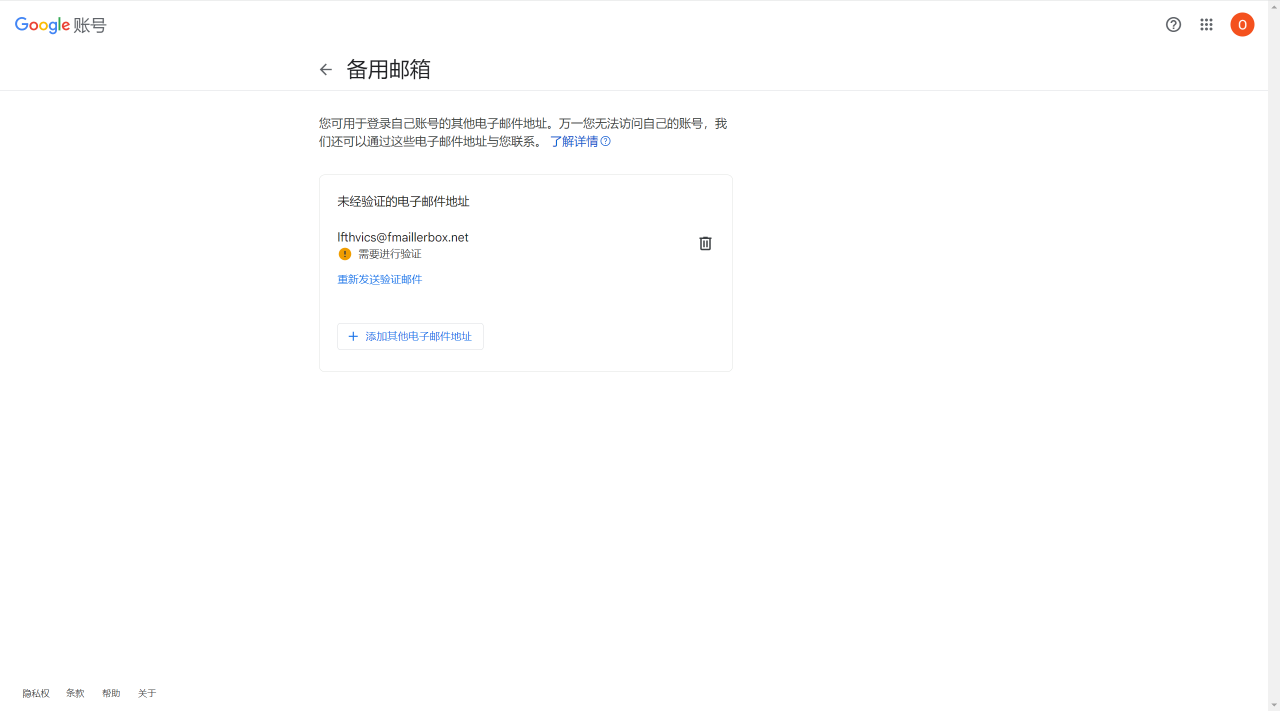Go back using the arrow beside 备用邮箱
The image size is (1280, 711).
pyautogui.click(x=326, y=69)
